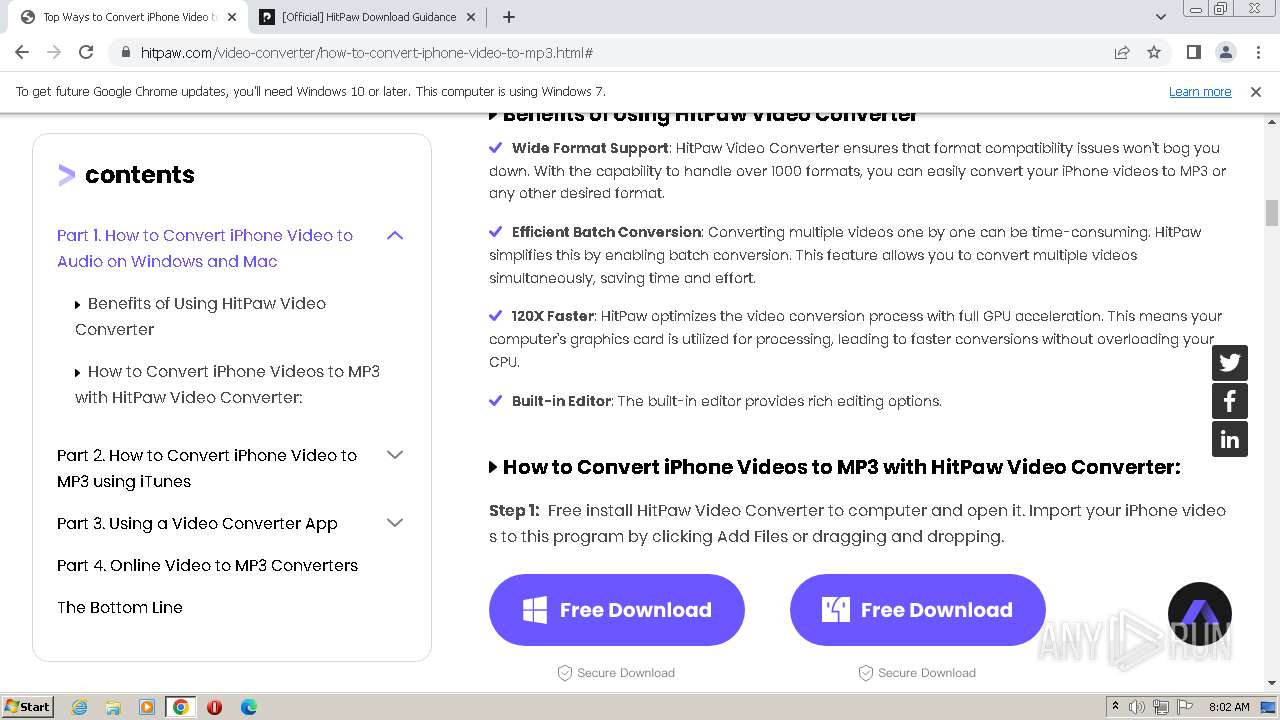Go back to previous page
1280x720 pixels.
[22, 52]
